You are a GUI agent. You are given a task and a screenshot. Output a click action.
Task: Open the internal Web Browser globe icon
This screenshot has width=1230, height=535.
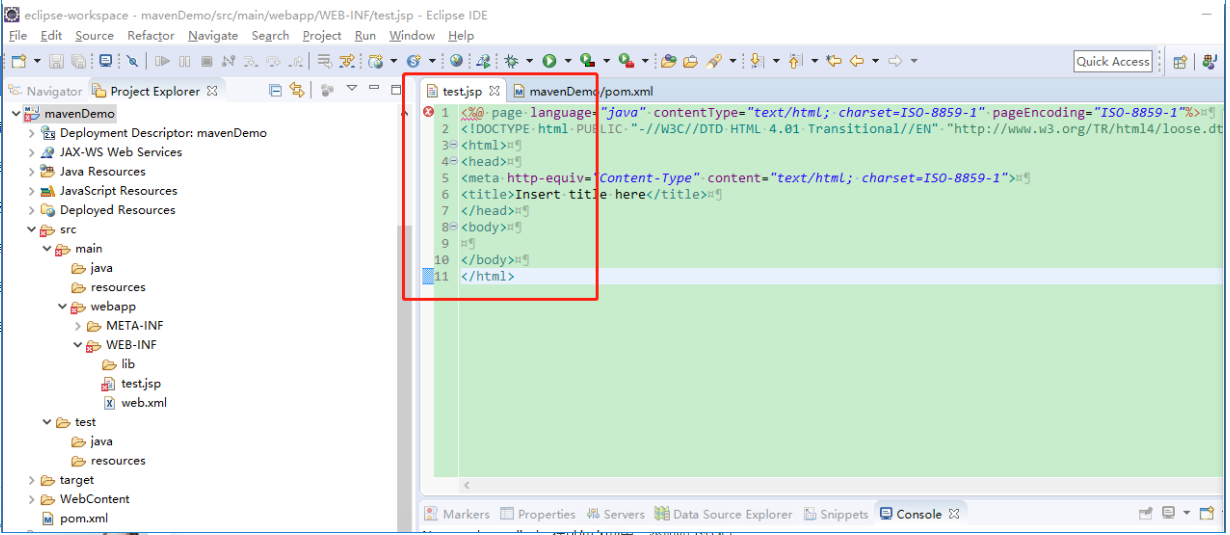coord(456,61)
